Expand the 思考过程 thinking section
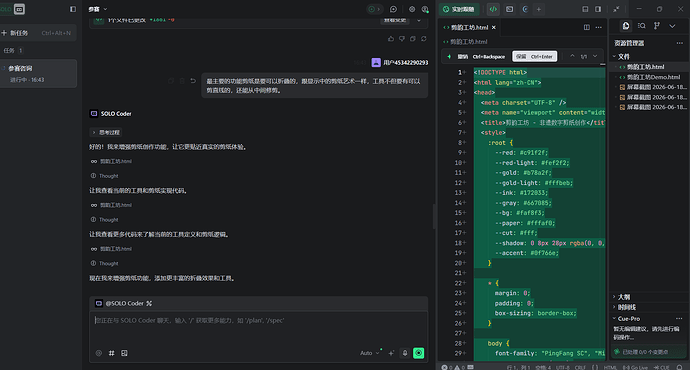Viewport: 690px width, 370px height. (x=106, y=132)
